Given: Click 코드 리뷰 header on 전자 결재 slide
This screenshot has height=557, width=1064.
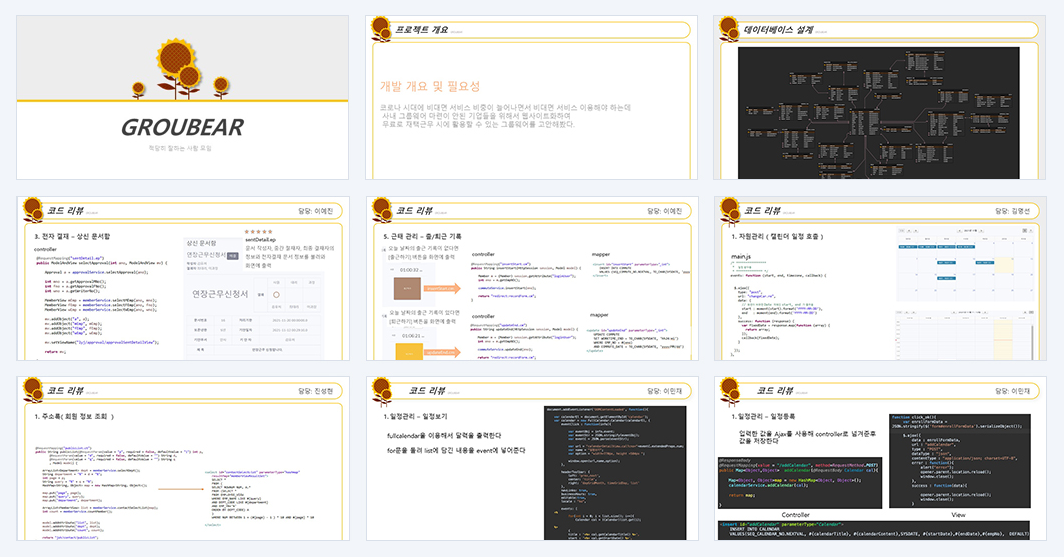Looking at the screenshot, I should (x=65, y=210).
